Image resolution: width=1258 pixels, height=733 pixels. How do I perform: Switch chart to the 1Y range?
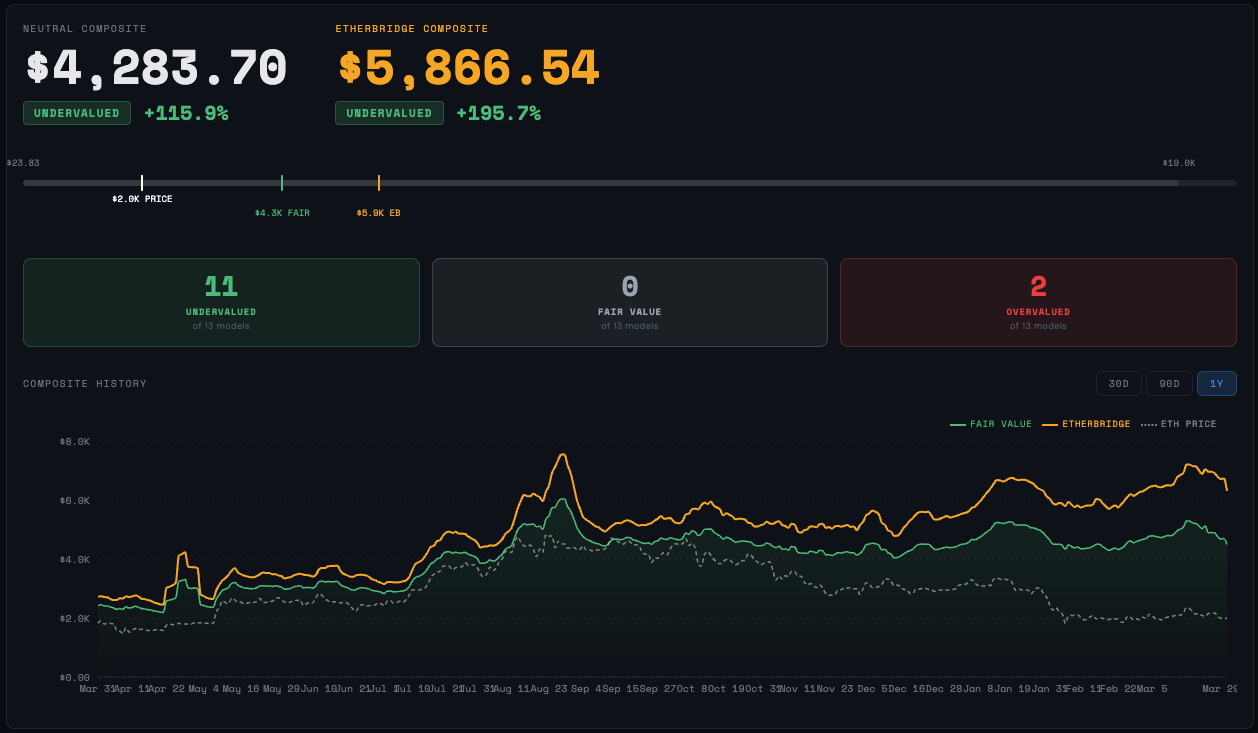[1217, 384]
